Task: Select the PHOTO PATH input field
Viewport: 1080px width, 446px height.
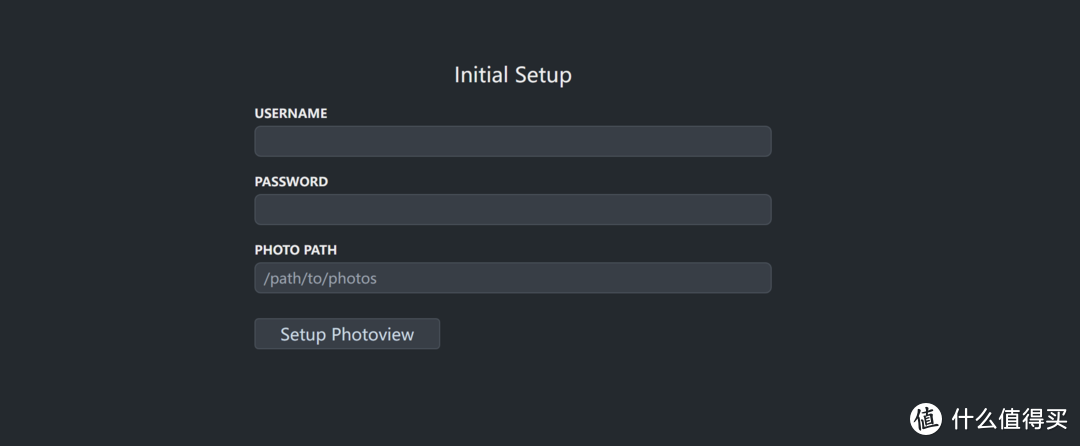Action: coord(512,278)
